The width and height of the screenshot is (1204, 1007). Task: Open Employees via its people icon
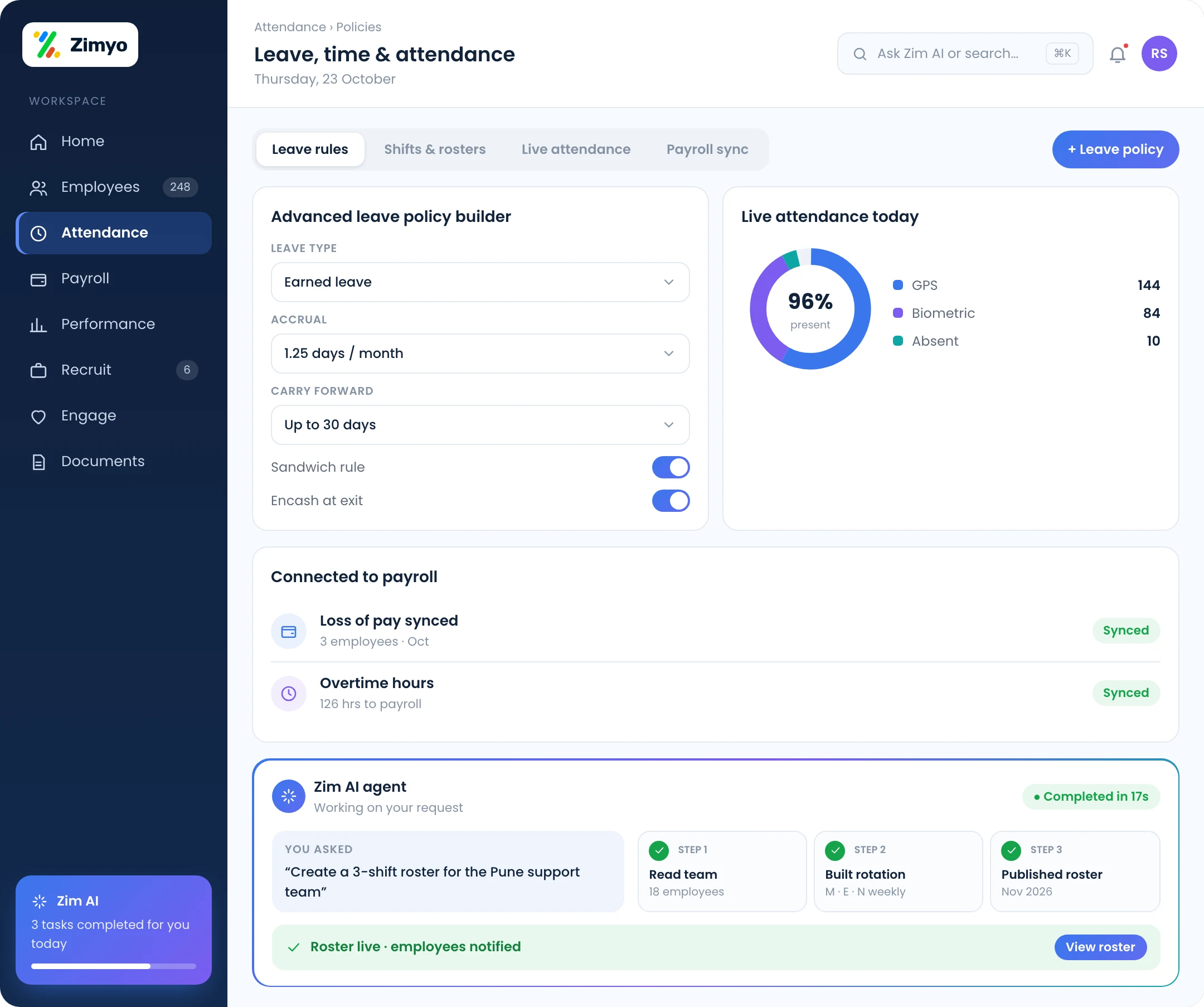(38, 187)
